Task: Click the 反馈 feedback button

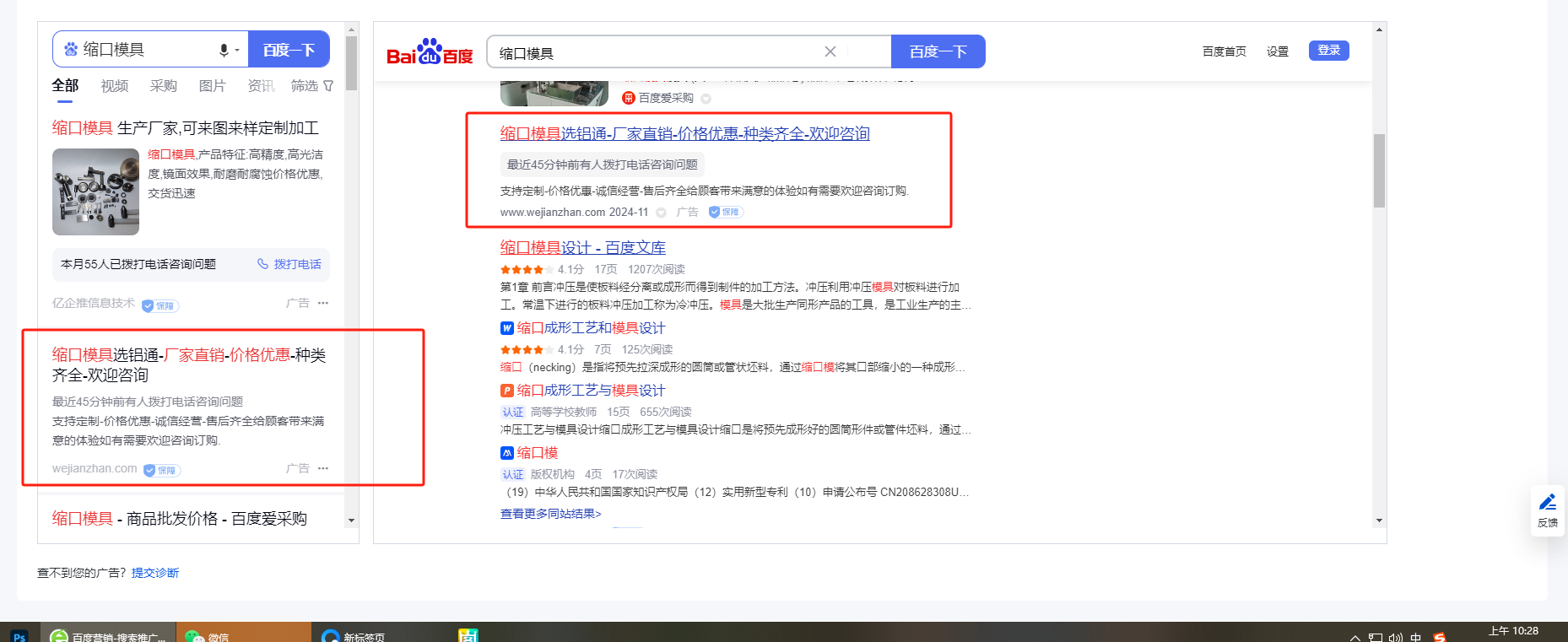Action: click(1548, 510)
